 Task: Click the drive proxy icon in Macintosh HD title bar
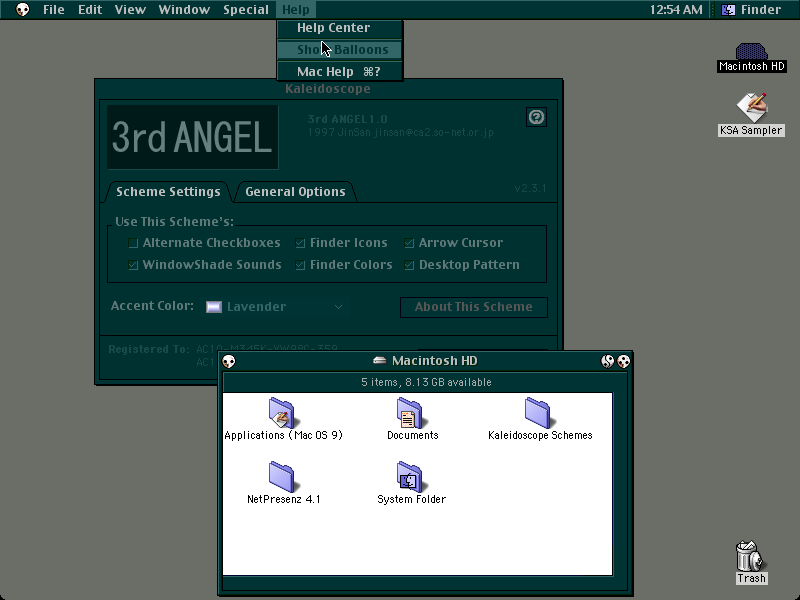380,361
